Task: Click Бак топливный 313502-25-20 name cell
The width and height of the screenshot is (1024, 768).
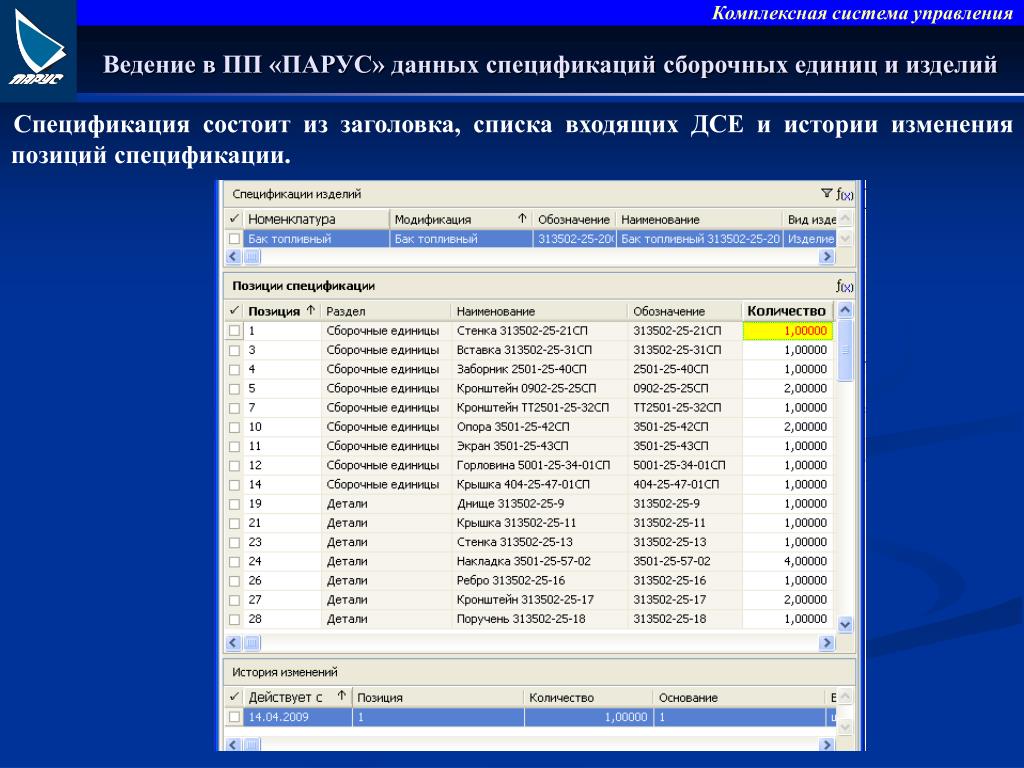Action: (x=700, y=239)
